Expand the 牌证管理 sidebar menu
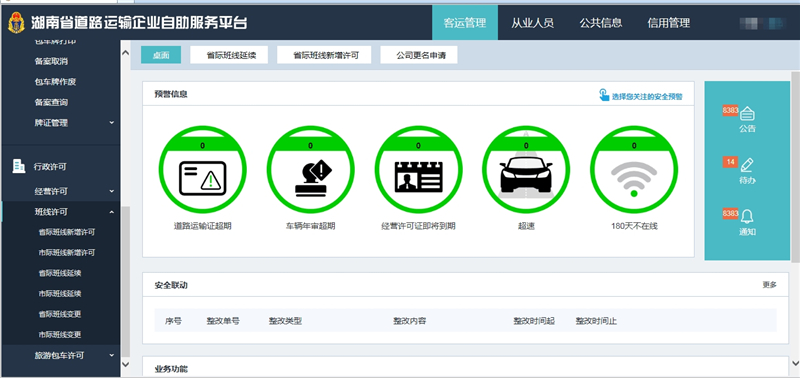This screenshot has width=800, height=378. 112,122
